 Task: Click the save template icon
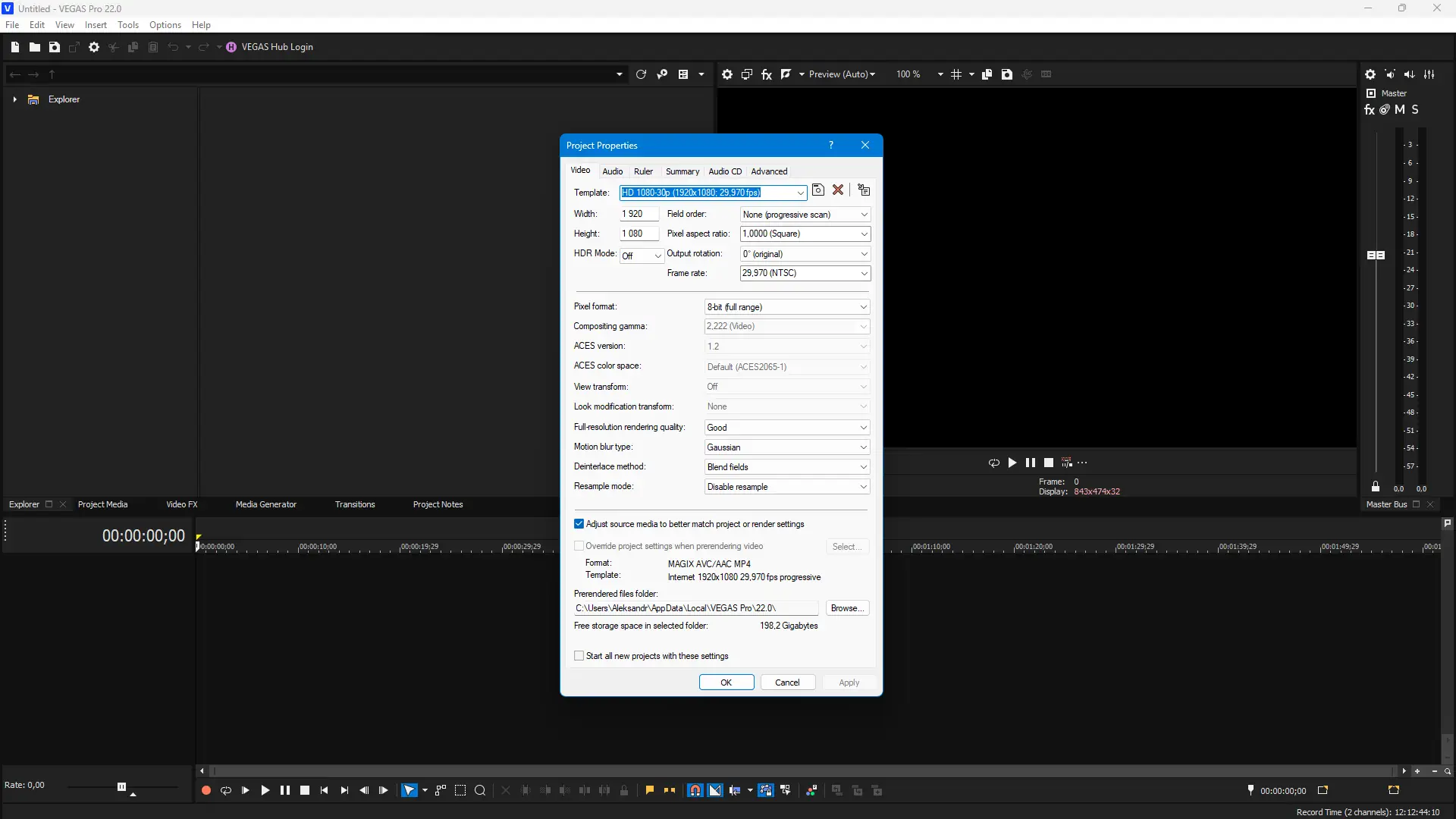click(818, 190)
